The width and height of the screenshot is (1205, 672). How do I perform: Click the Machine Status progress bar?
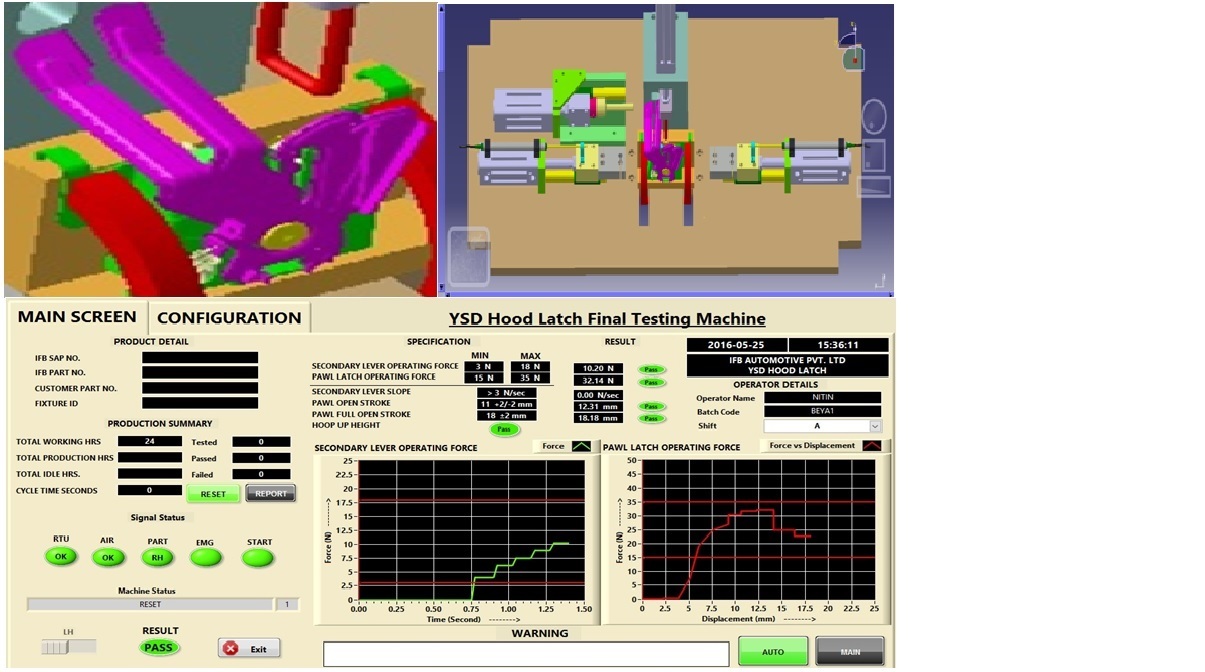(148, 601)
